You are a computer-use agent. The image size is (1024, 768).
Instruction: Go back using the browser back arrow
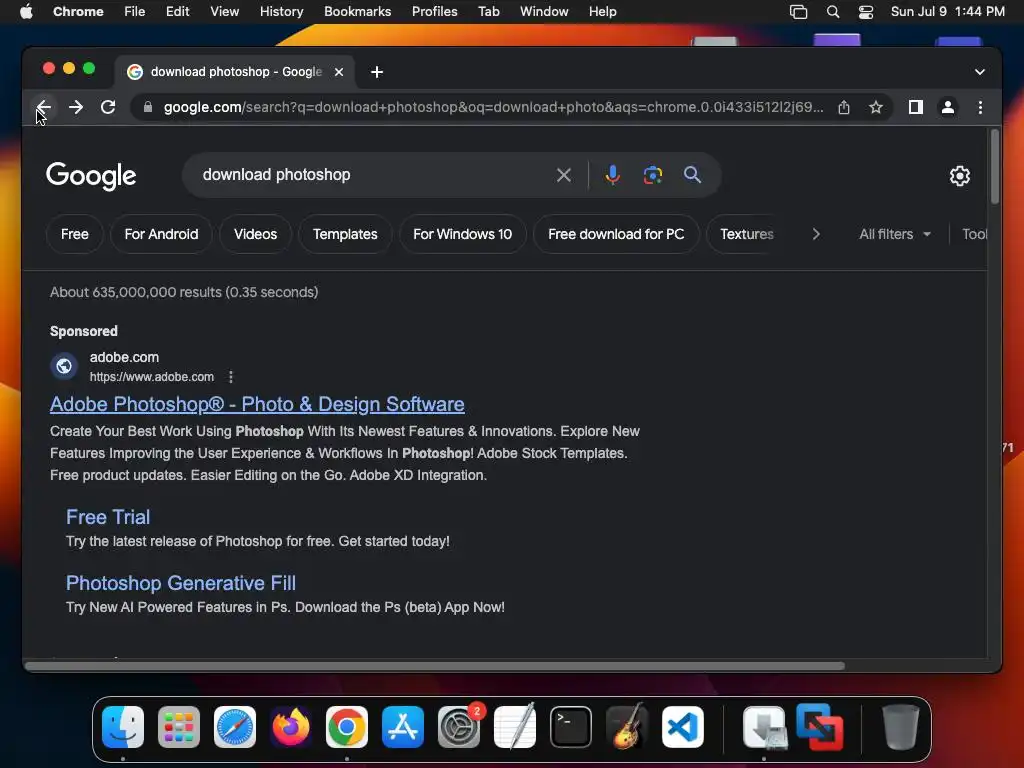point(44,107)
